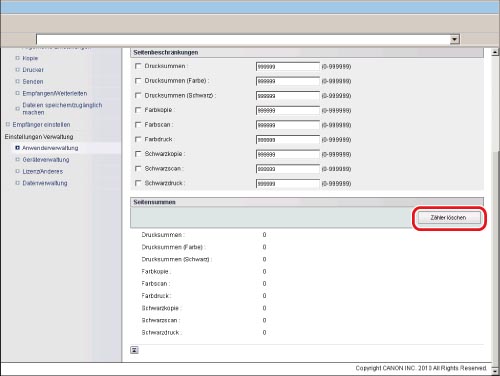Image resolution: width=500 pixels, height=376 pixels.
Task: Select the Drucksummen (Schwarz) input field
Action: (288, 96)
